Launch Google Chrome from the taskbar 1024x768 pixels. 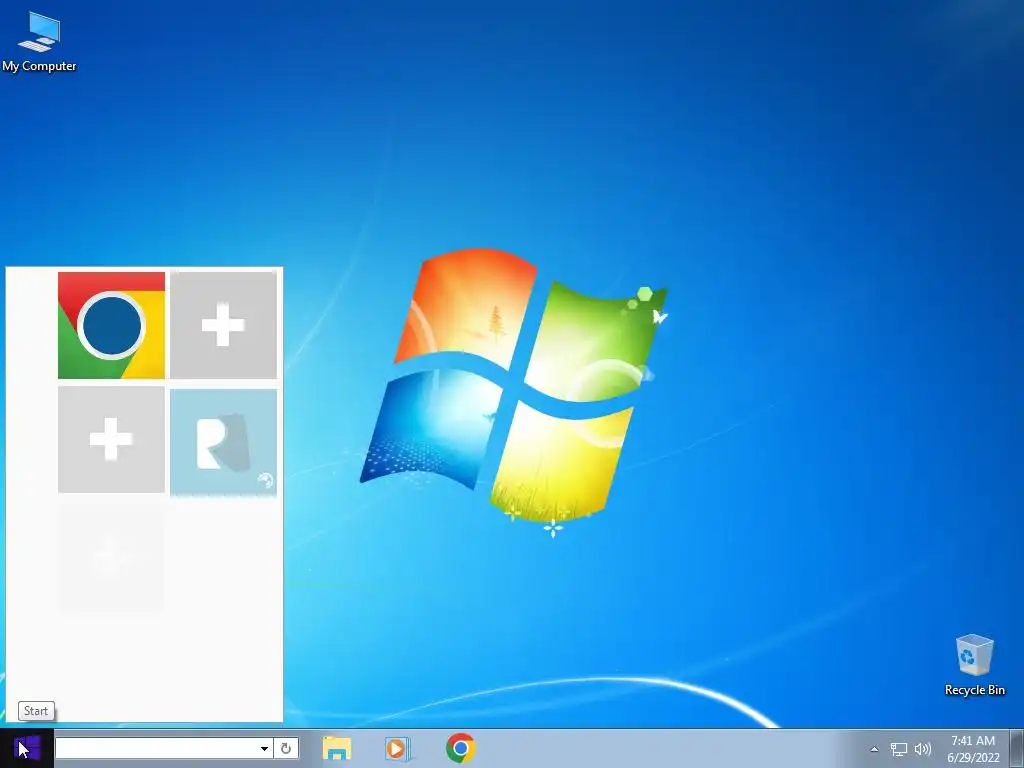coord(460,748)
